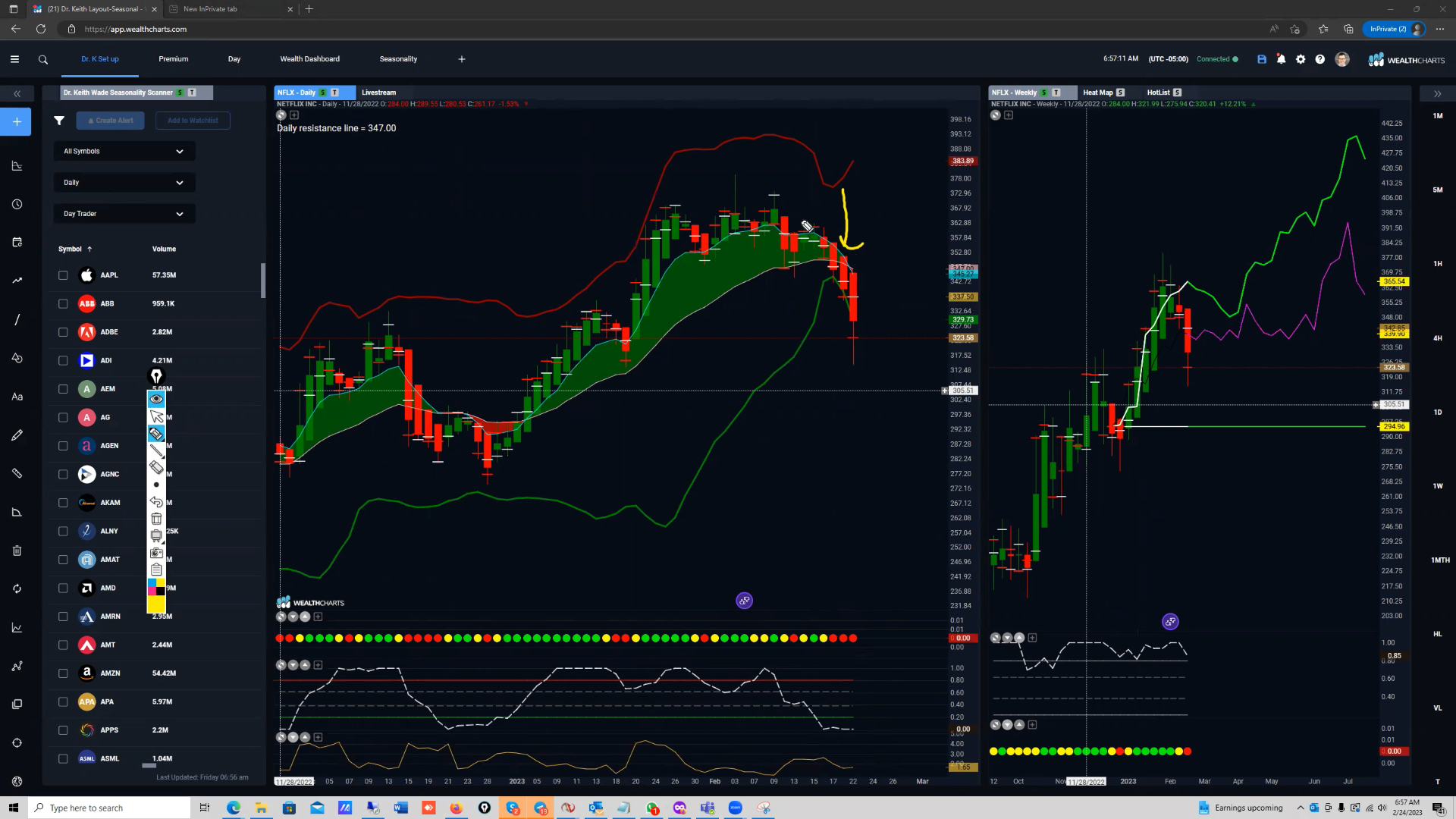Image resolution: width=1456 pixels, height=819 pixels.
Task: Click the Create Alert button
Action: [x=111, y=121]
